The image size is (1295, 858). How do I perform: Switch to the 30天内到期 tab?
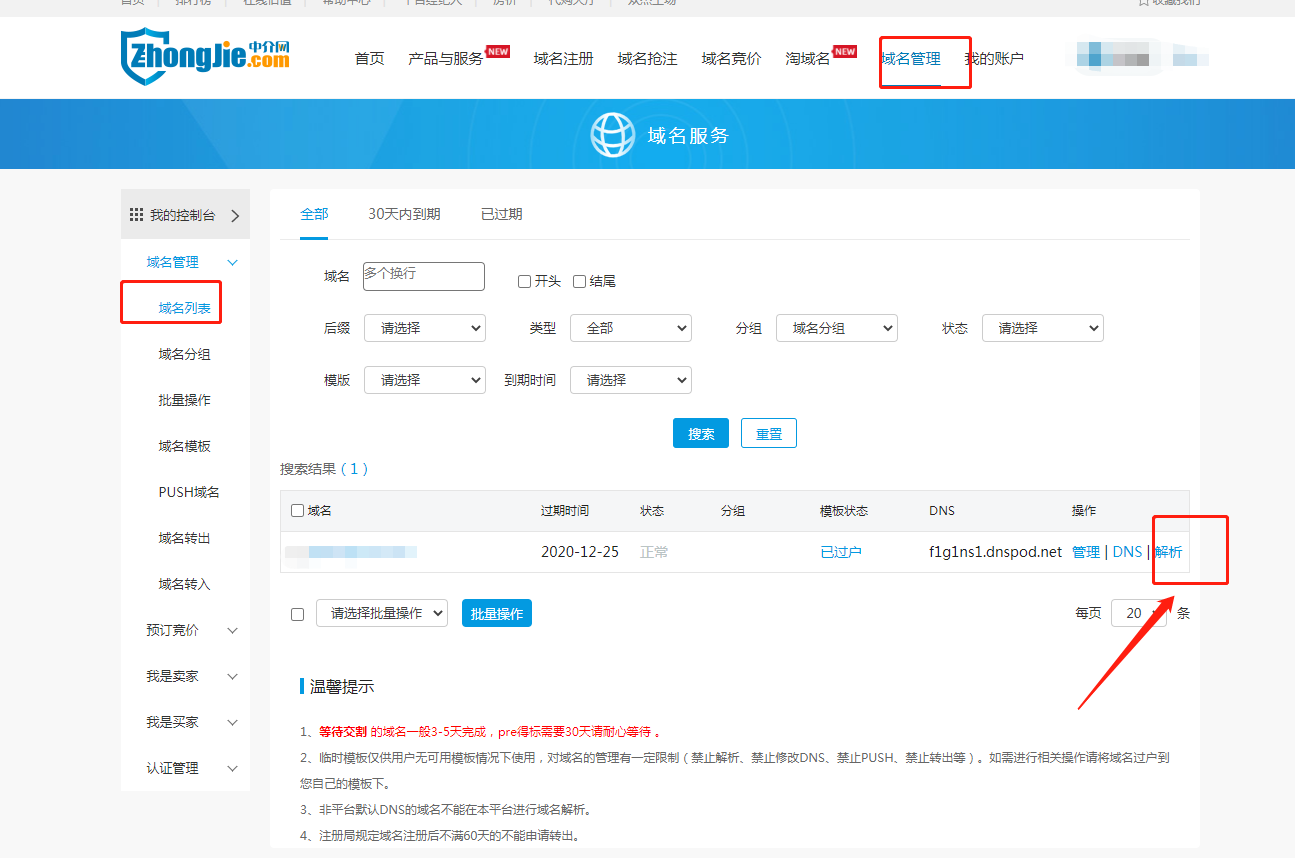pyautogui.click(x=404, y=214)
